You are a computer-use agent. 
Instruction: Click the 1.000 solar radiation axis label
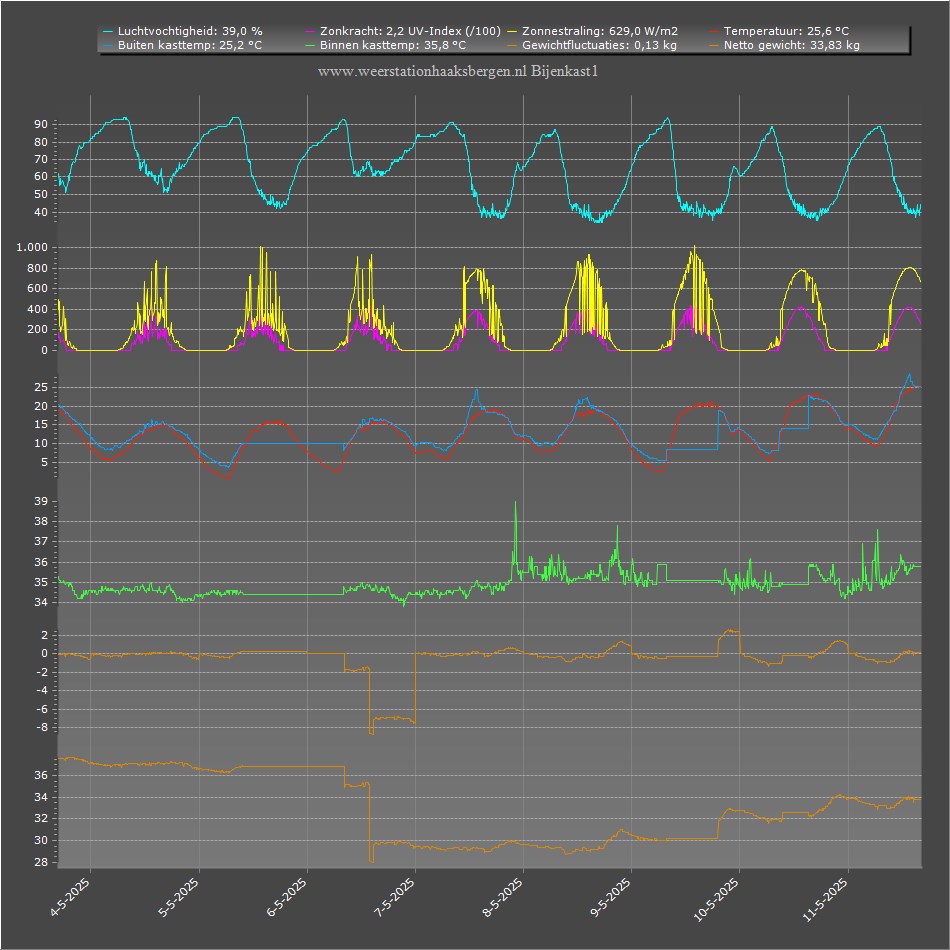pos(32,247)
